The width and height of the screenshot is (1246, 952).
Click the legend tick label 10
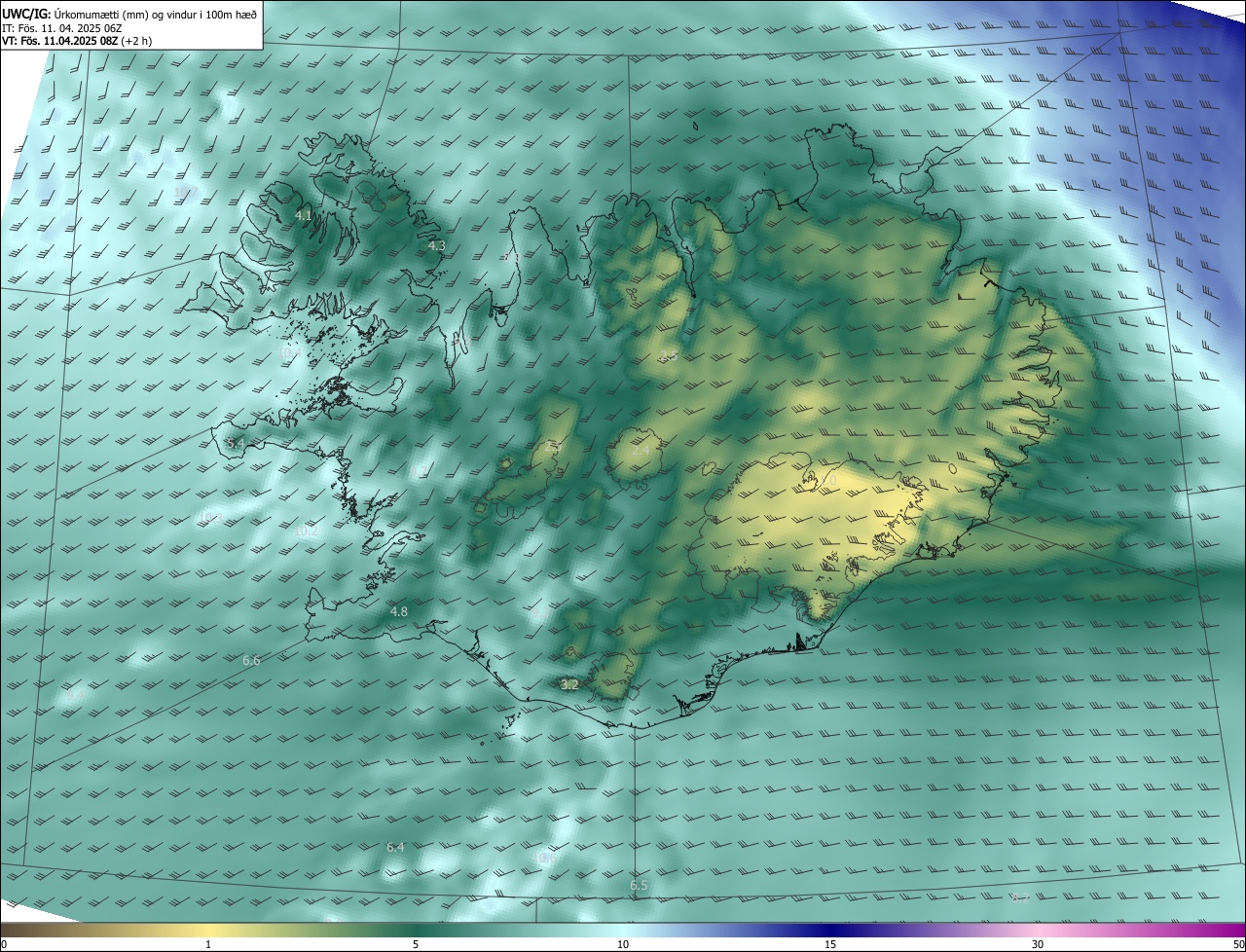click(623, 944)
